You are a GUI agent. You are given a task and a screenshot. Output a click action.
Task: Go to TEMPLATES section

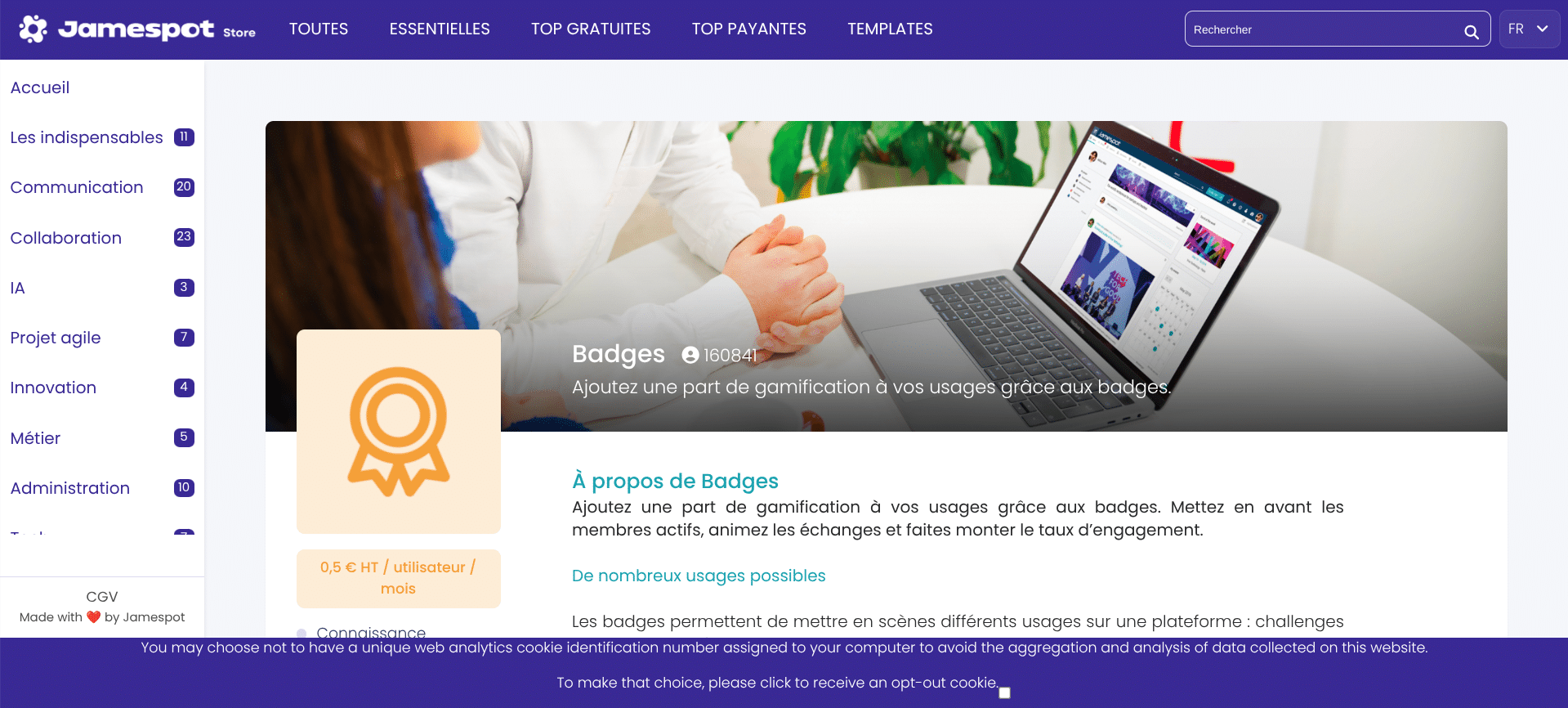tap(890, 29)
